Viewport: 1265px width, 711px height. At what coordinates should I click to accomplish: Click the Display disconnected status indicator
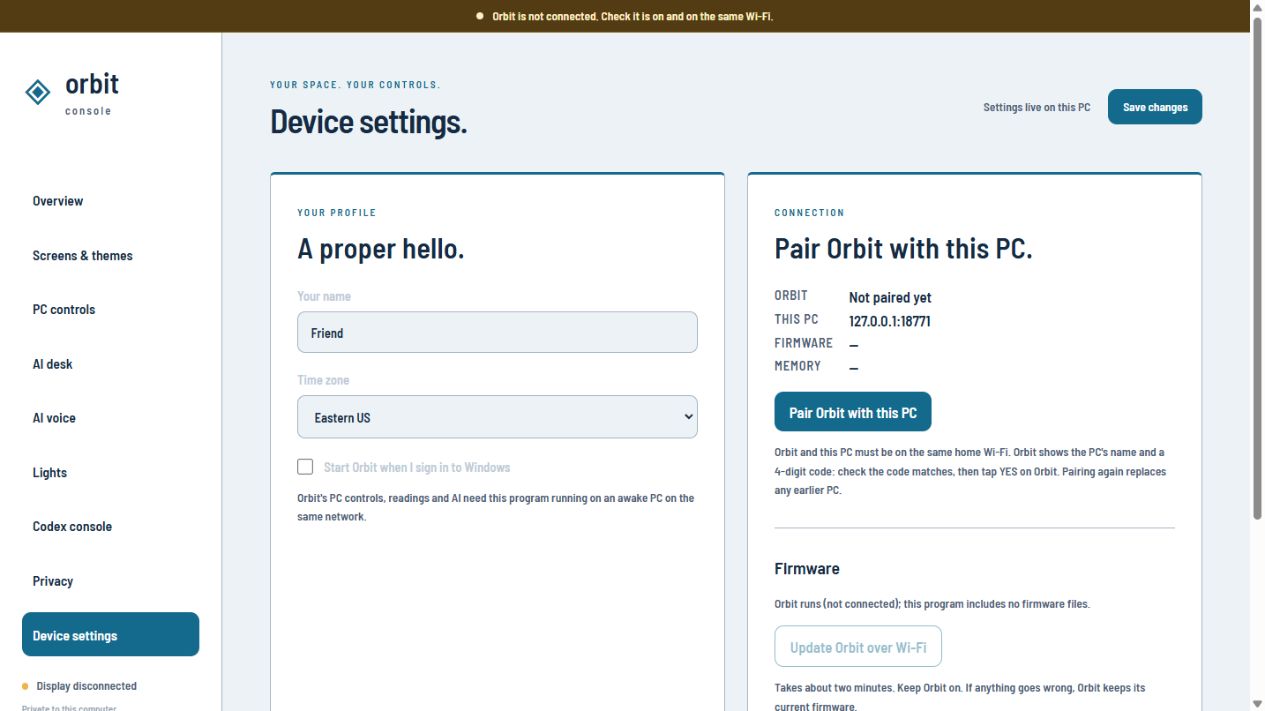click(79, 686)
